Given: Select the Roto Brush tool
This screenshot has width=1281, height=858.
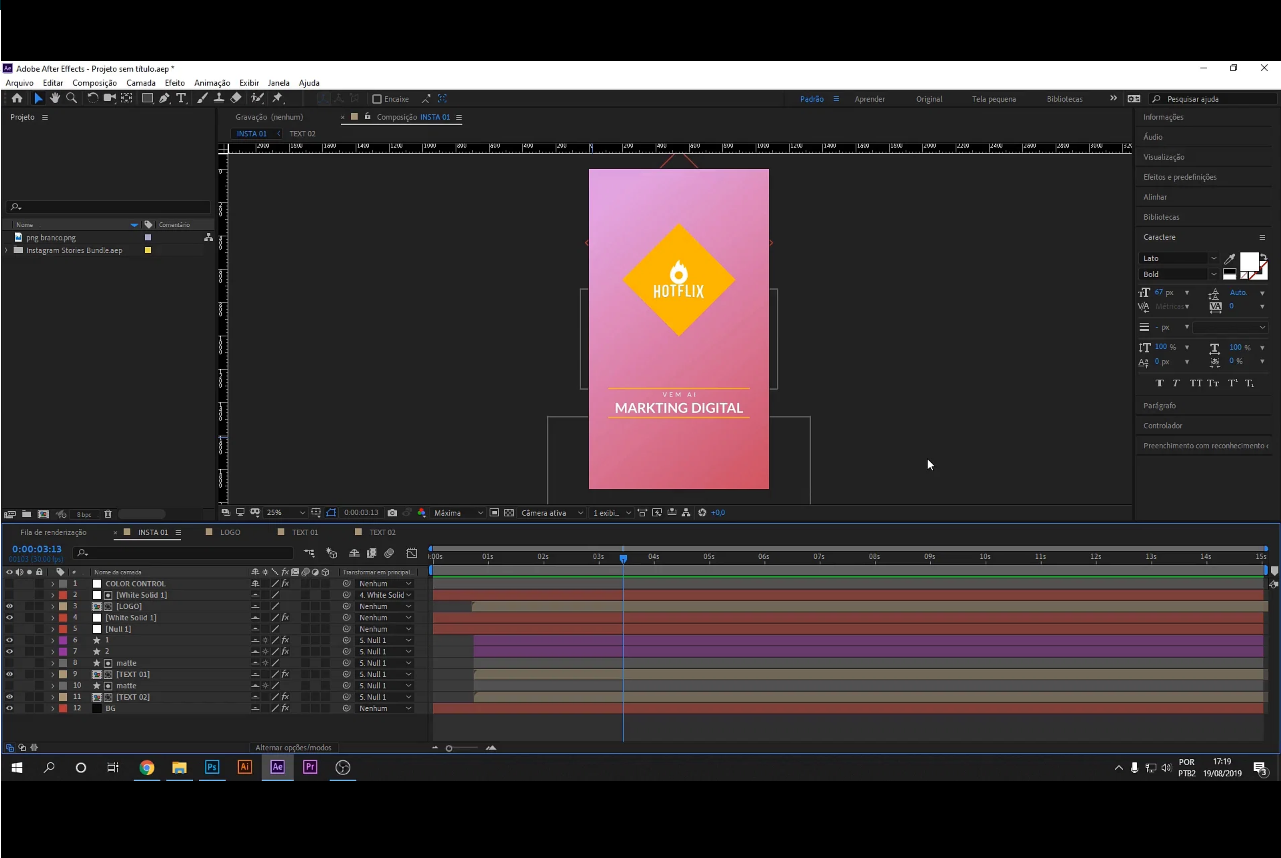Looking at the screenshot, I should (x=258, y=99).
